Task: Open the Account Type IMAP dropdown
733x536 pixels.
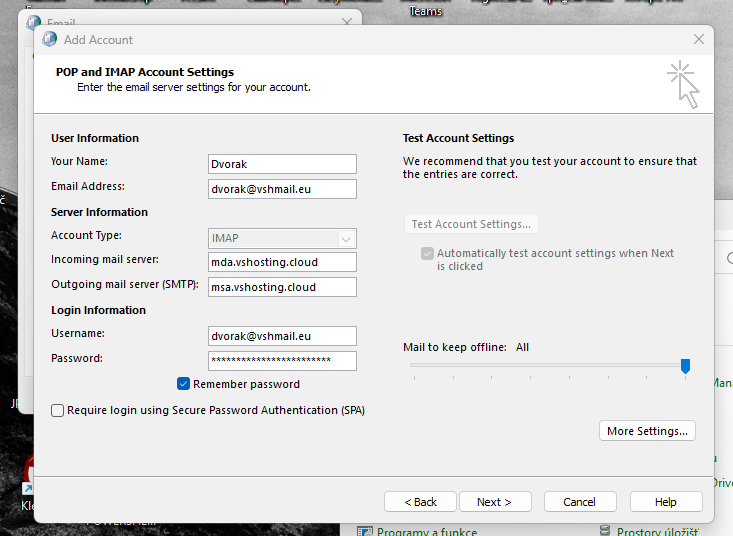Action: pos(282,238)
